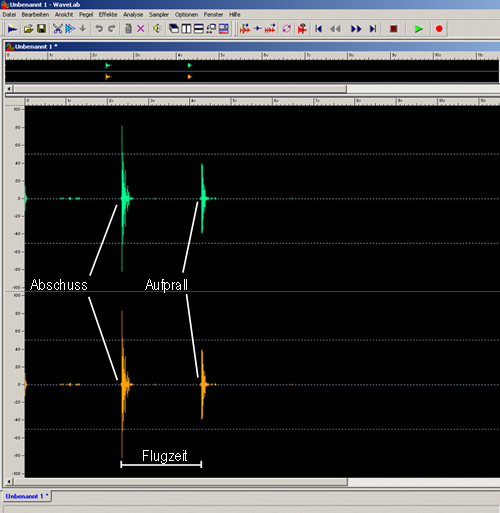Click the Open file folder icon

[x=28, y=29]
